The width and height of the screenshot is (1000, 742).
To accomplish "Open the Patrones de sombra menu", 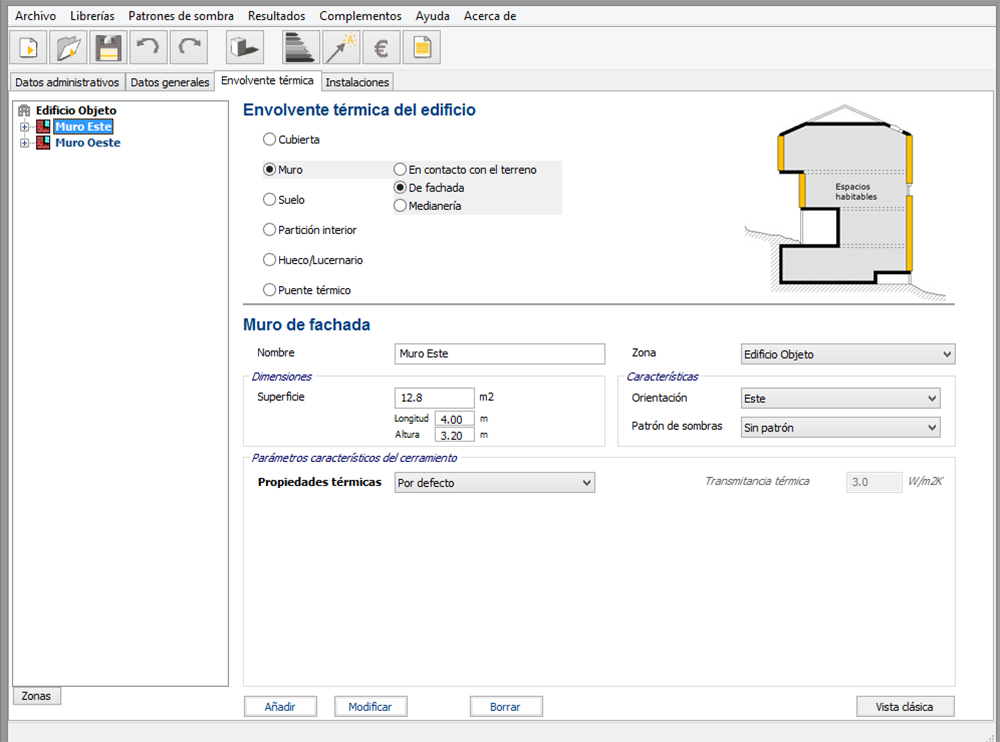I will pyautogui.click(x=181, y=16).
